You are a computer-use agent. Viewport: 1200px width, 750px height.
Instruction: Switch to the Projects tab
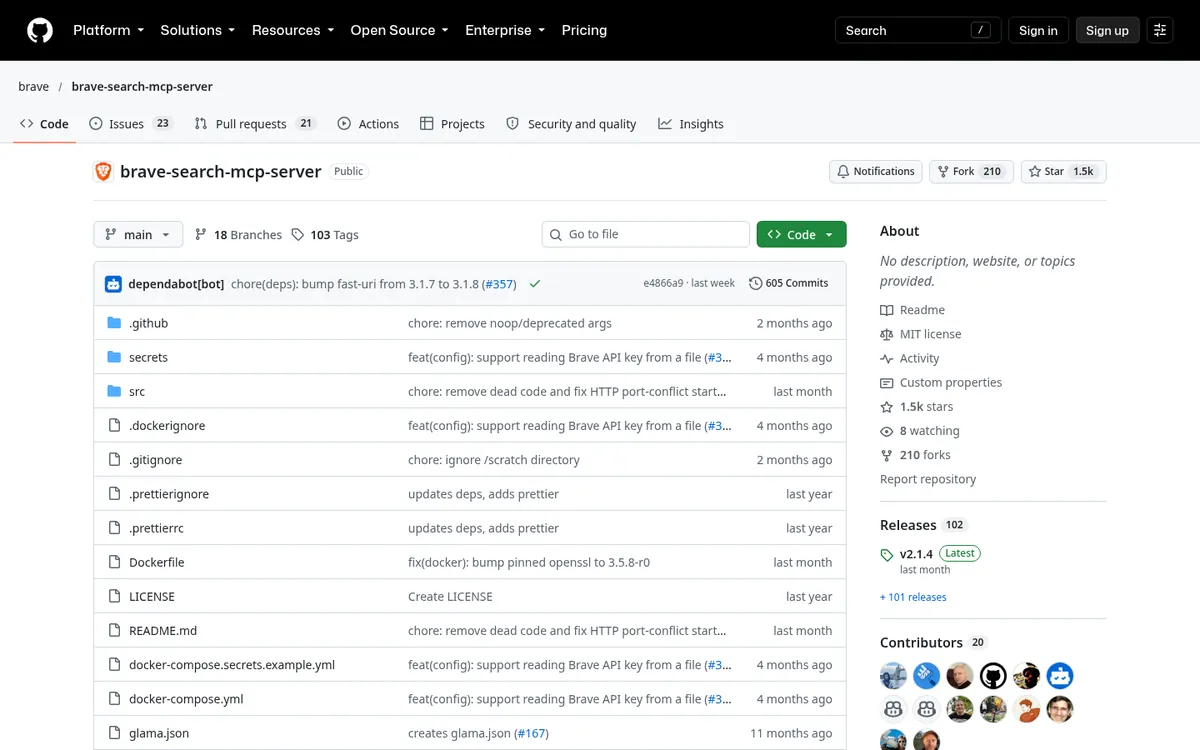pos(452,124)
